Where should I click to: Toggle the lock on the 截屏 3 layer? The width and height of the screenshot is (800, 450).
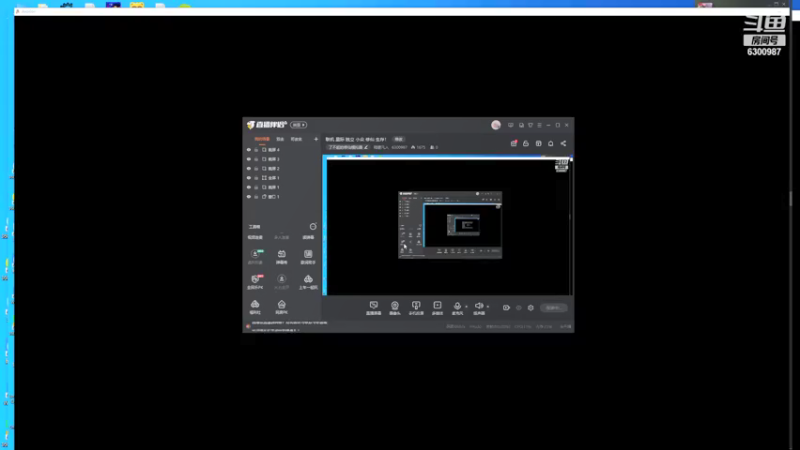click(x=256, y=159)
